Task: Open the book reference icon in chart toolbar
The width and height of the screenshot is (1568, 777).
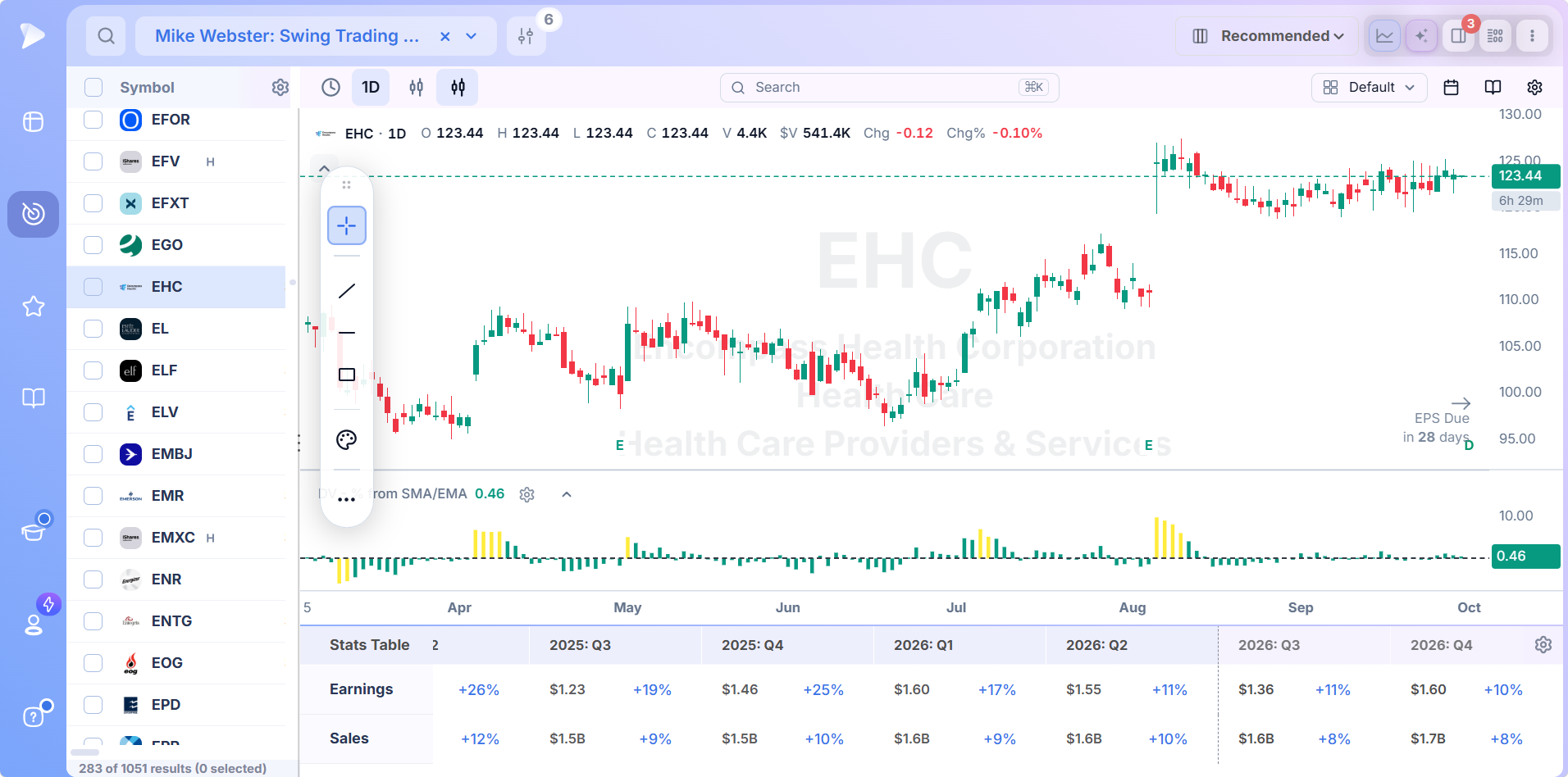Action: pos(1493,88)
